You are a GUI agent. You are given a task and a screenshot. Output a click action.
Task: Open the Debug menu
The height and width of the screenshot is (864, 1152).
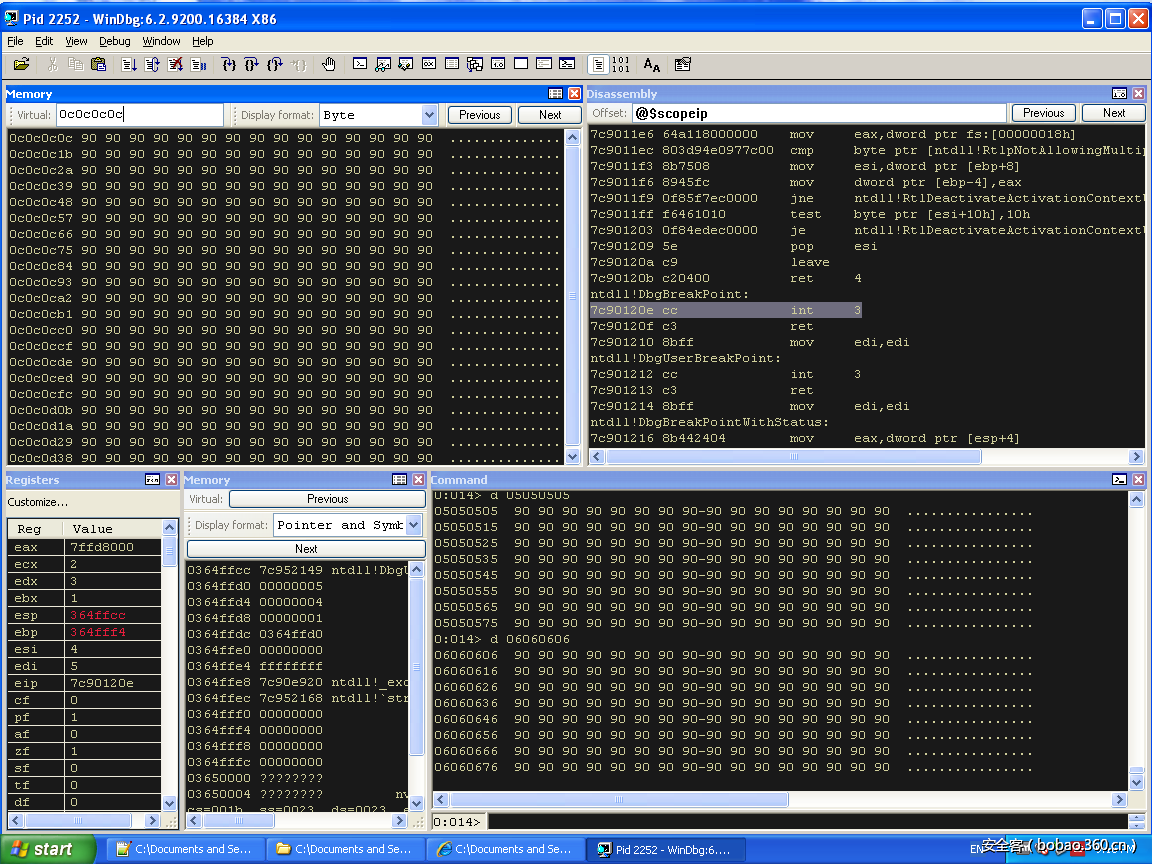click(114, 41)
